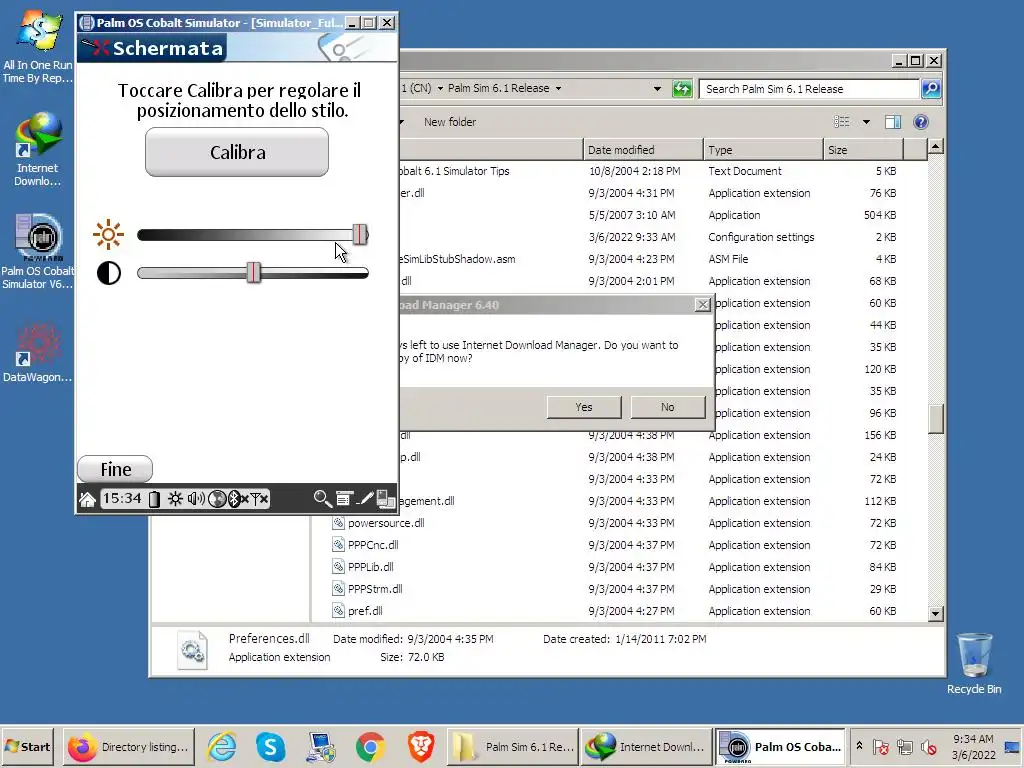Close the Download Manager dialog
This screenshot has height=768, width=1024.
click(703, 305)
